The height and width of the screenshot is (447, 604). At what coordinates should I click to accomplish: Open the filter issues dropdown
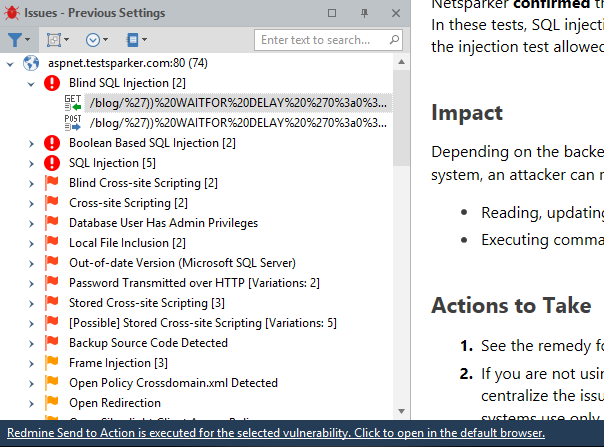coord(20,40)
